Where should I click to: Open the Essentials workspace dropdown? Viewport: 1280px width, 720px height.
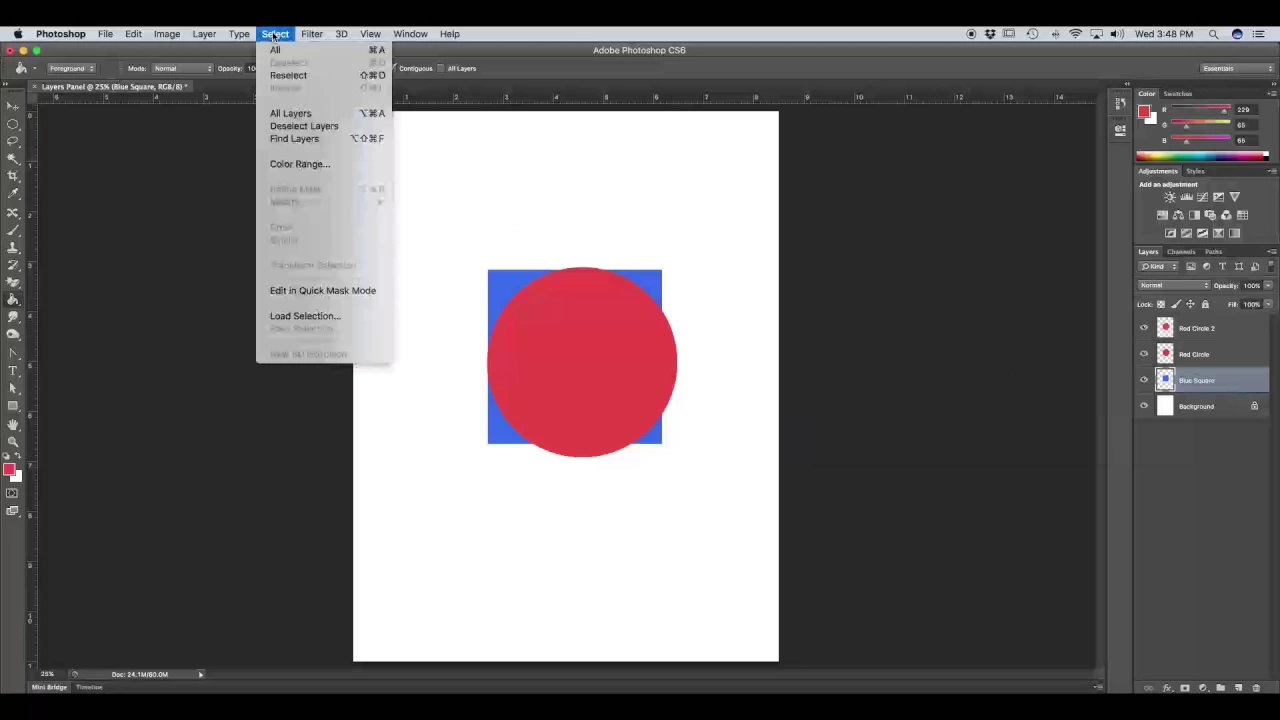click(1238, 68)
